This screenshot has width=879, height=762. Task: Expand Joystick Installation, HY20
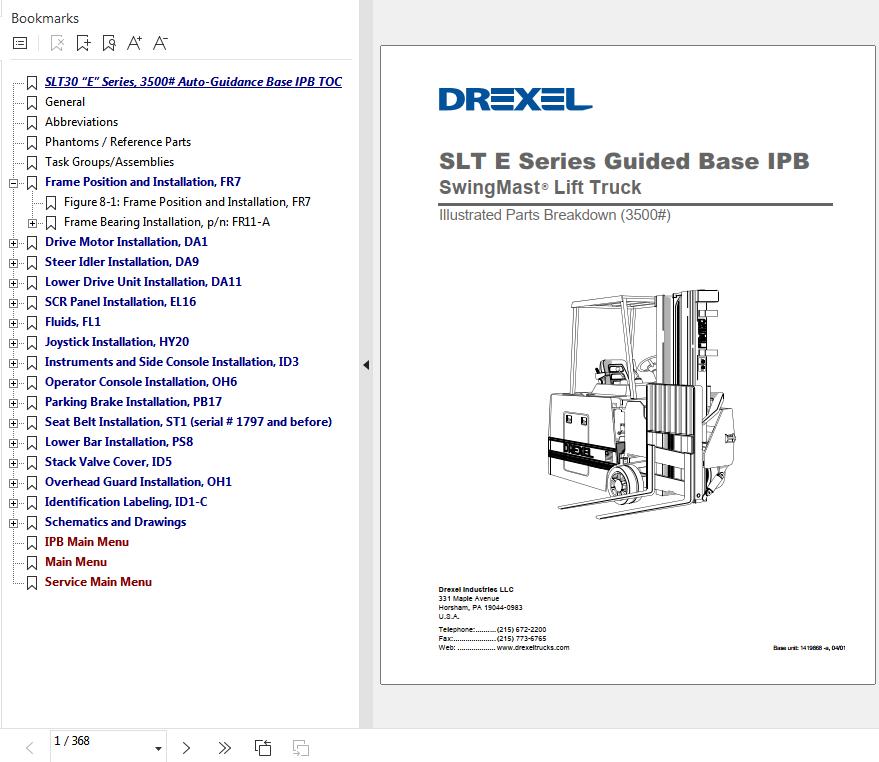(x=13, y=343)
